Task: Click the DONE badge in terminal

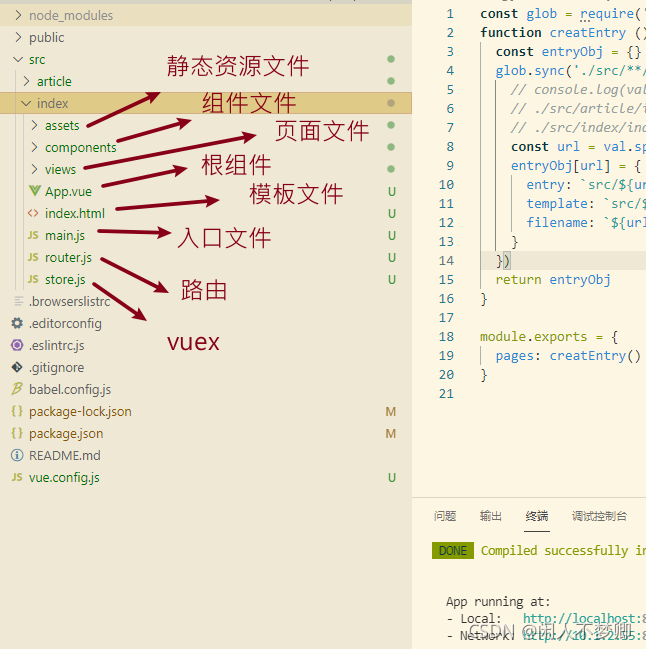Action: 453,550
